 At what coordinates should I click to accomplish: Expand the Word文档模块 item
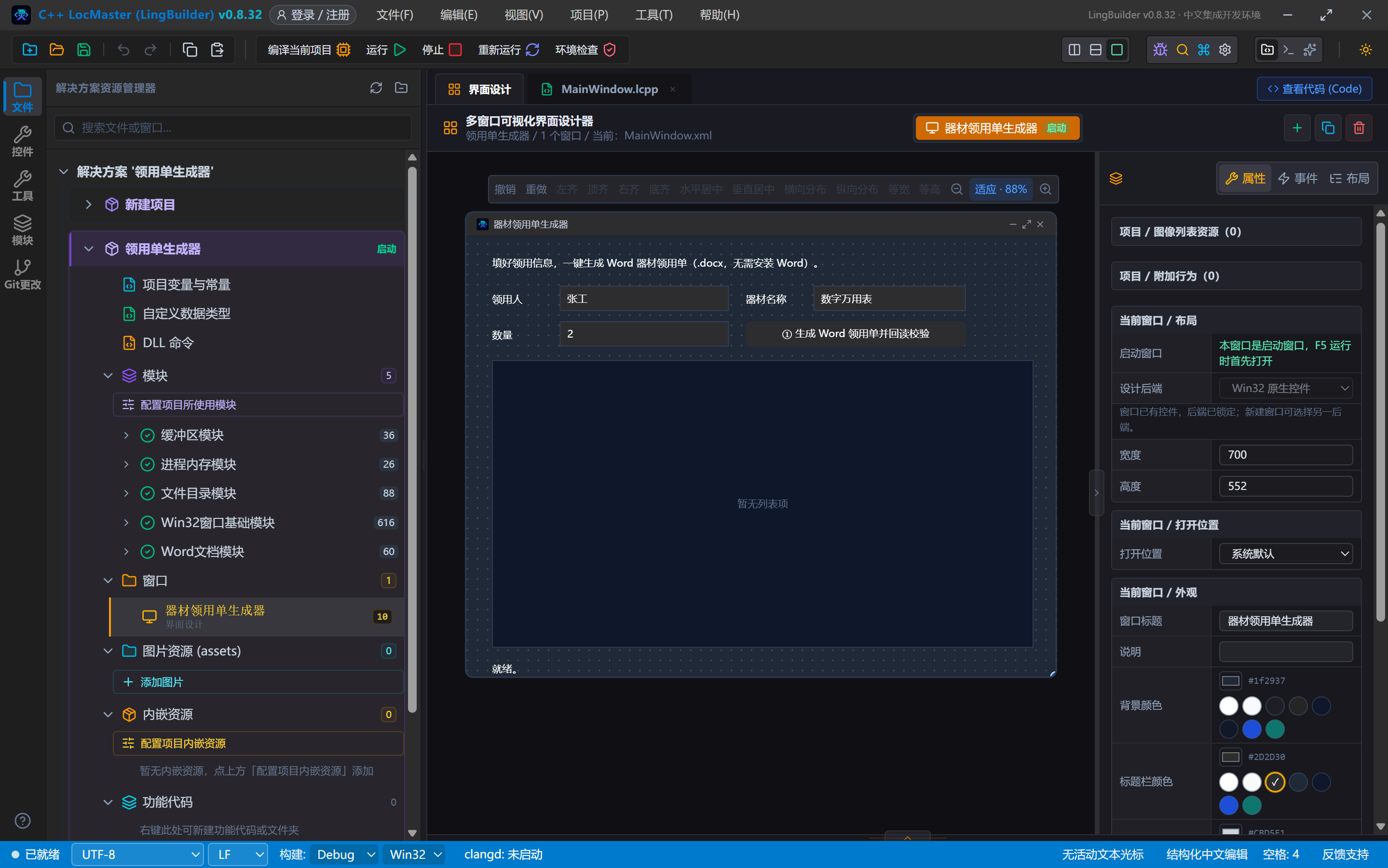(126, 552)
